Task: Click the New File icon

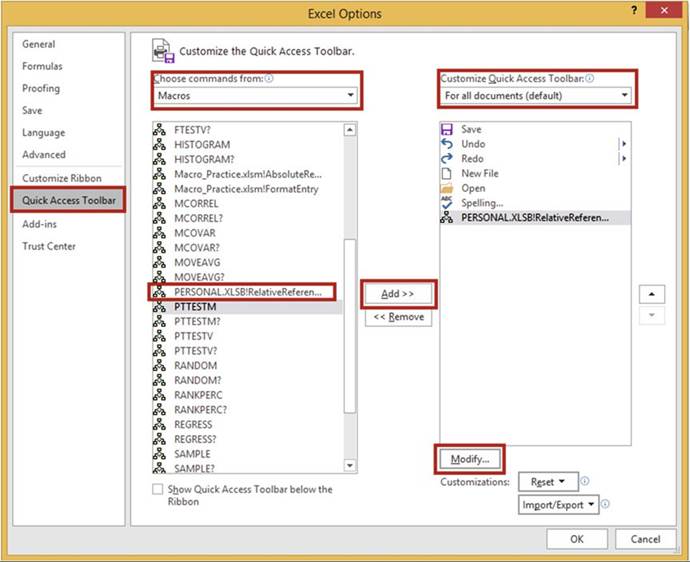Action: [x=447, y=173]
